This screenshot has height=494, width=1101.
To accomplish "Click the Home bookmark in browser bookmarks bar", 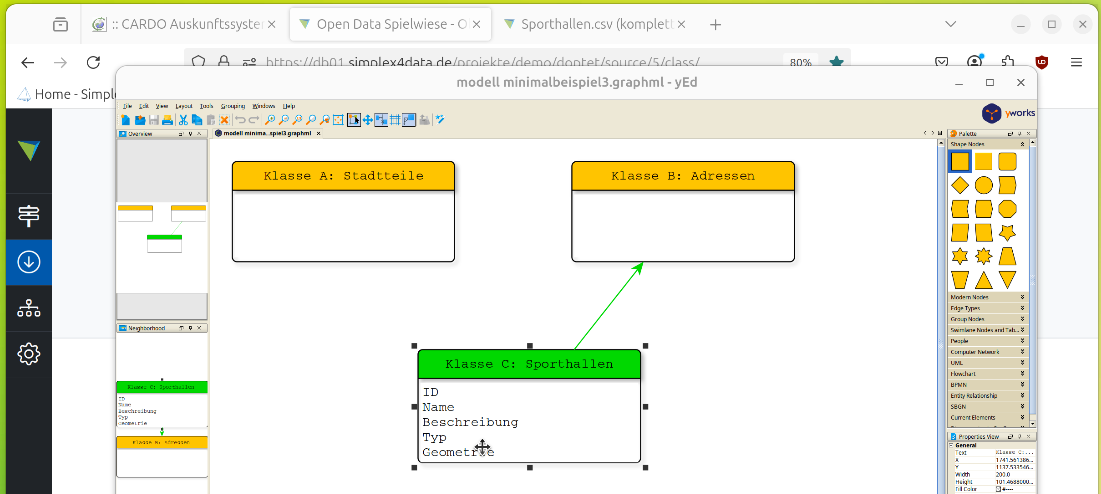I will coord(65,93).
